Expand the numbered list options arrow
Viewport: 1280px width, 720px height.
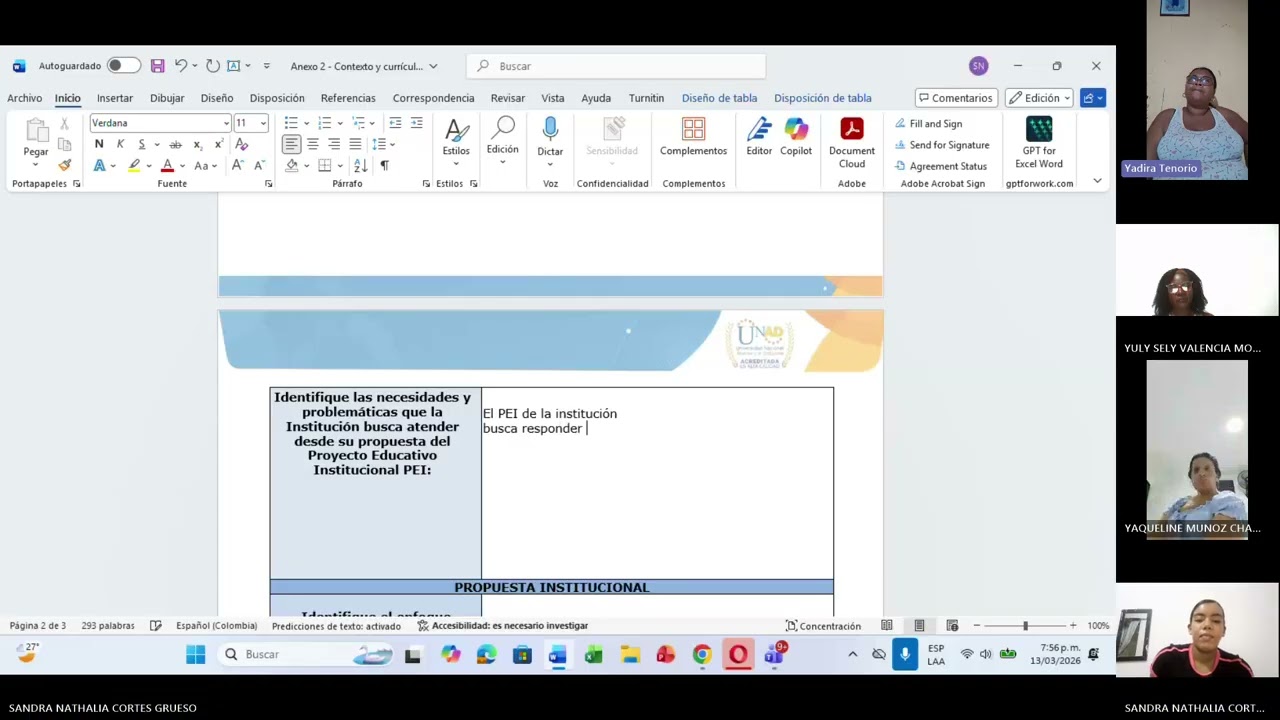tap(340, 123)
